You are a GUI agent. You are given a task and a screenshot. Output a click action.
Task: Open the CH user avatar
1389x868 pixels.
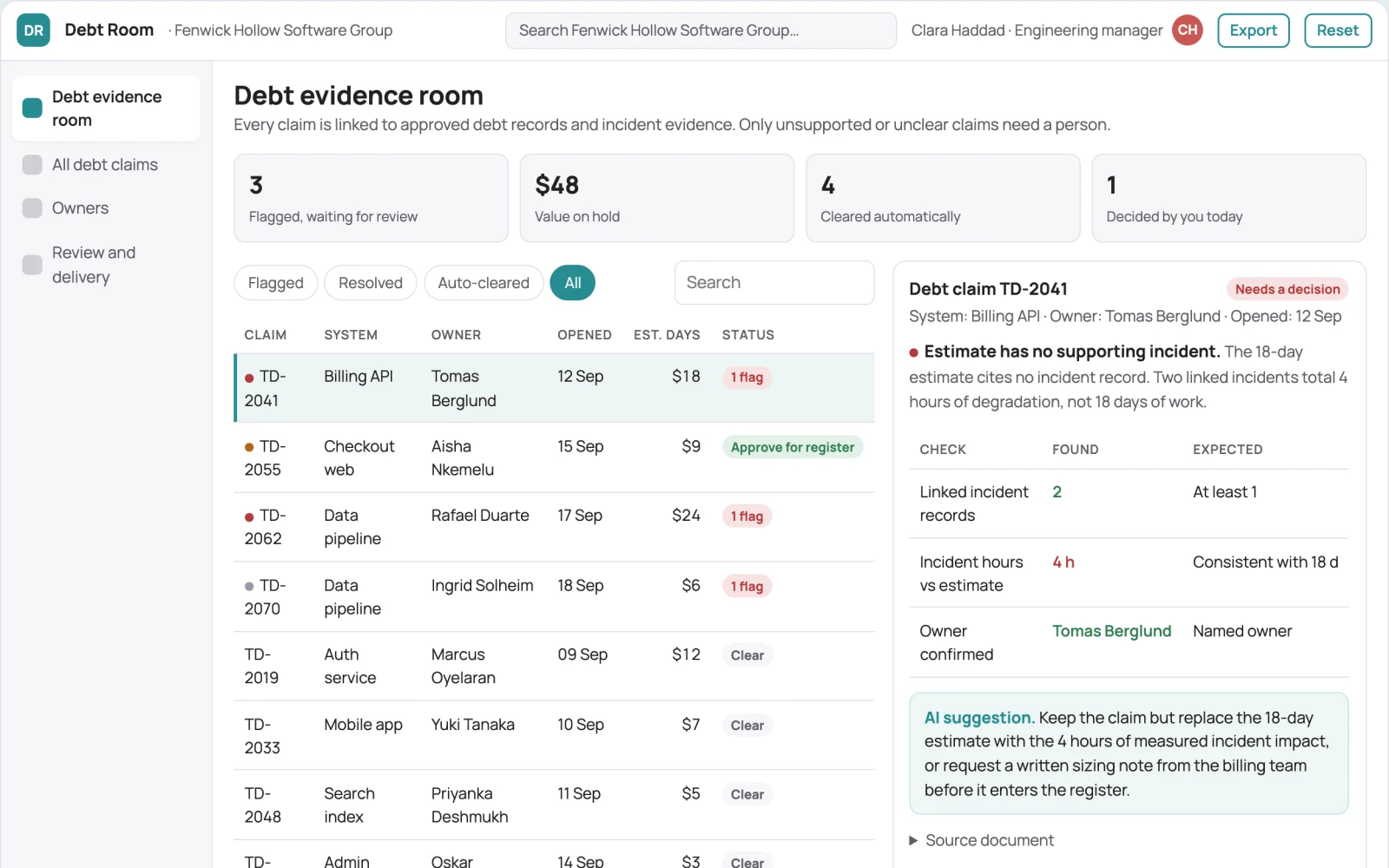tap(1188, 30)
